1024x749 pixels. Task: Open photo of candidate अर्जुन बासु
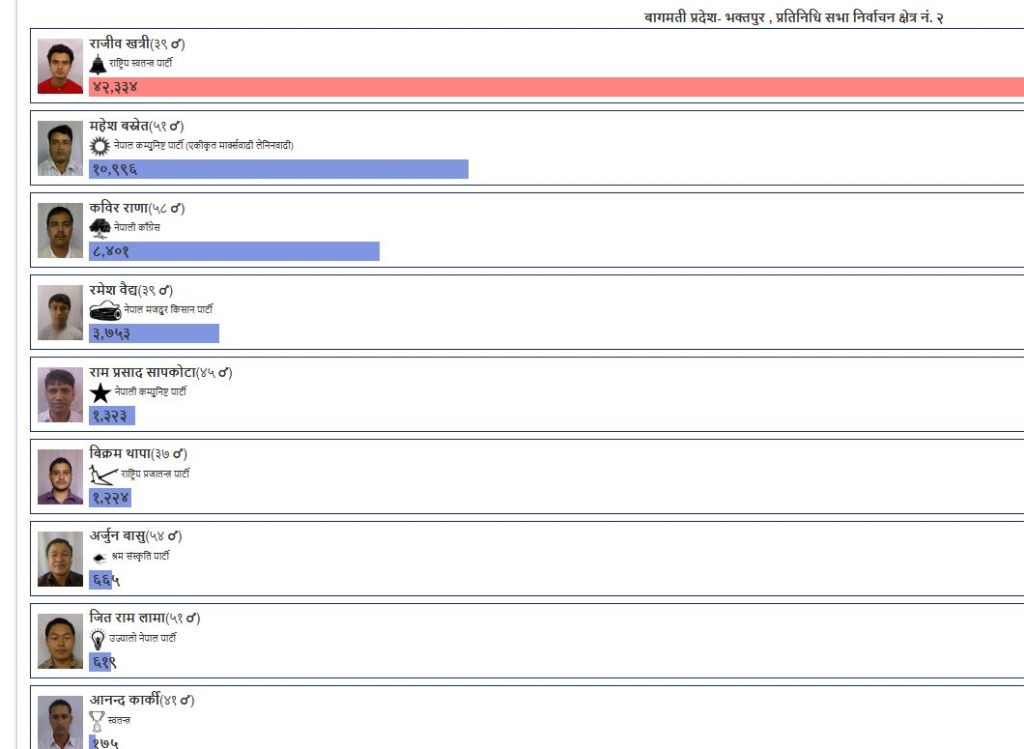(x=60, y=559)
